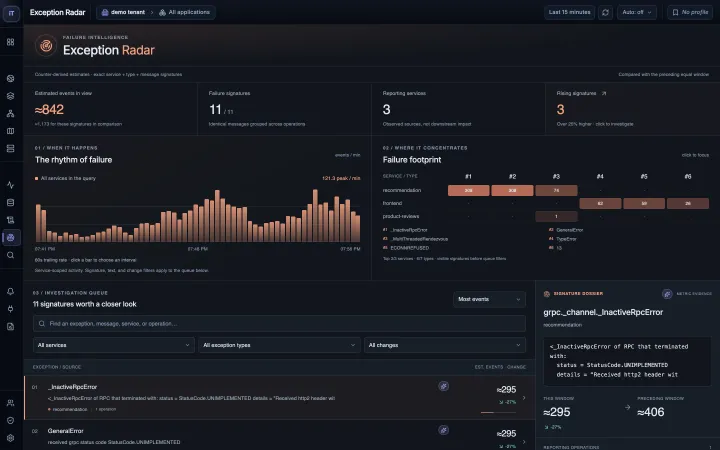Viewport: 720px width, 450px height.
Task: Click the Last 15 minutes time button
Action: click(x=569, y=12)
